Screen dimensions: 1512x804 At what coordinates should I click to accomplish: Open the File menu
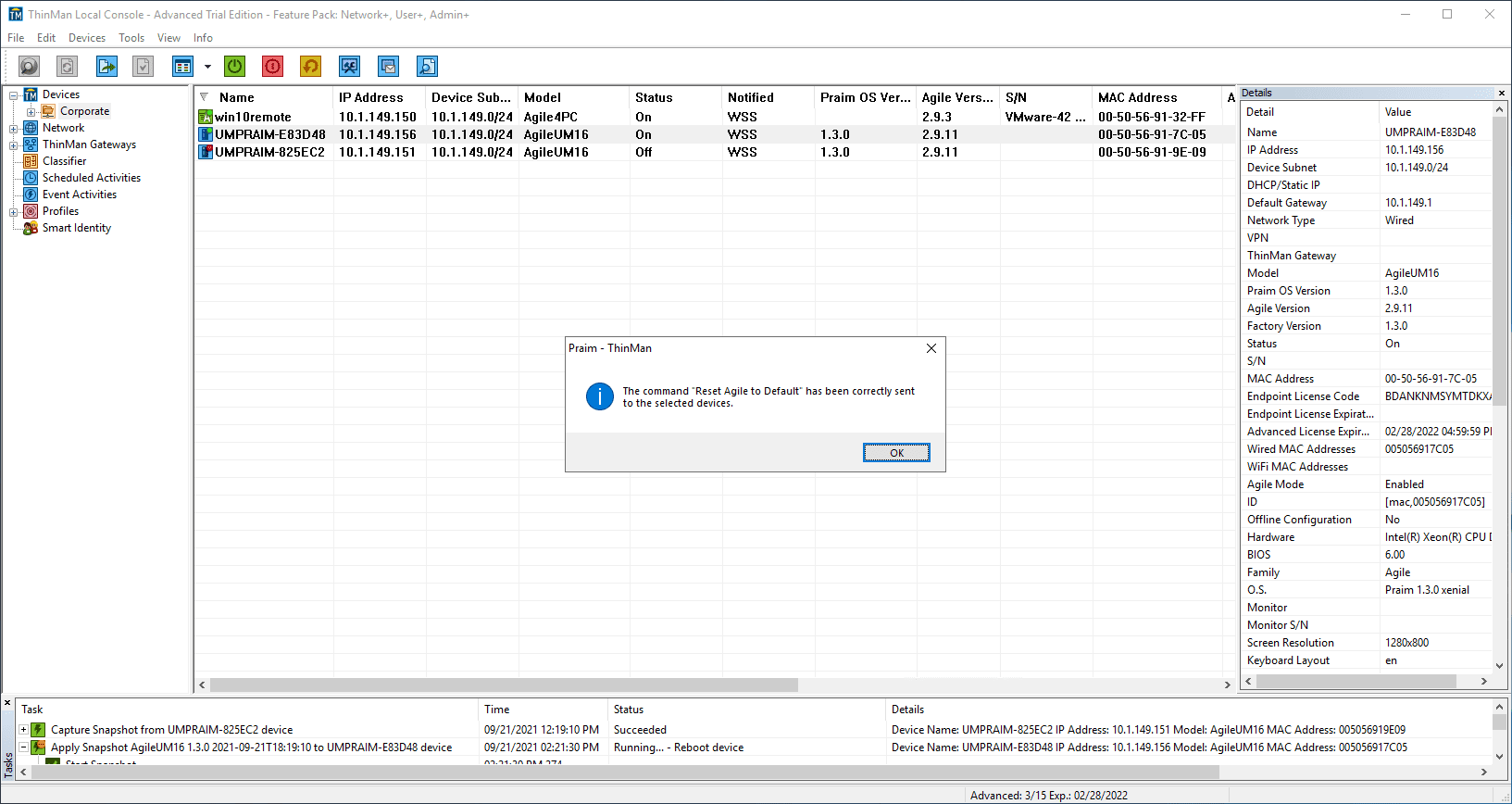[x=16, y=38]
